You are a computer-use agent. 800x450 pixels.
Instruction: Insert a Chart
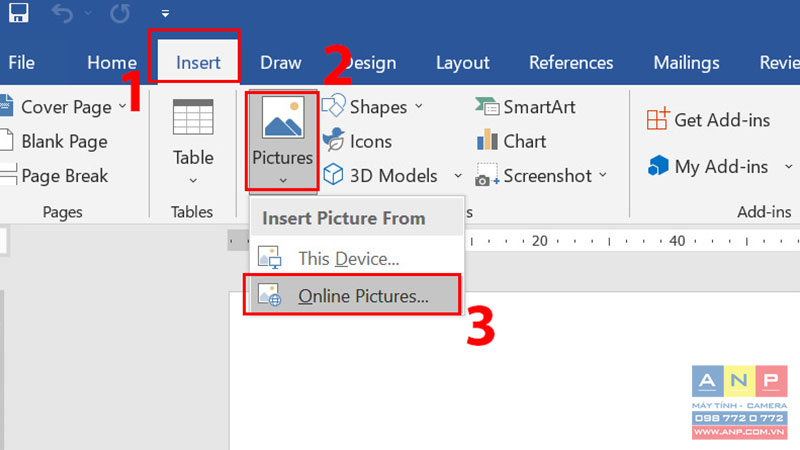point(511,141)
